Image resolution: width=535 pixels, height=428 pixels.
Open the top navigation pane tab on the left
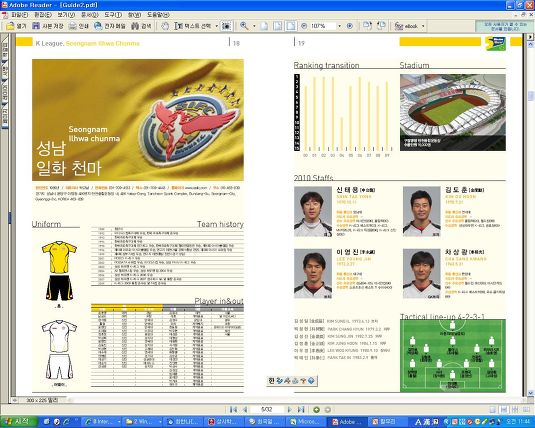tap(5, 48)
